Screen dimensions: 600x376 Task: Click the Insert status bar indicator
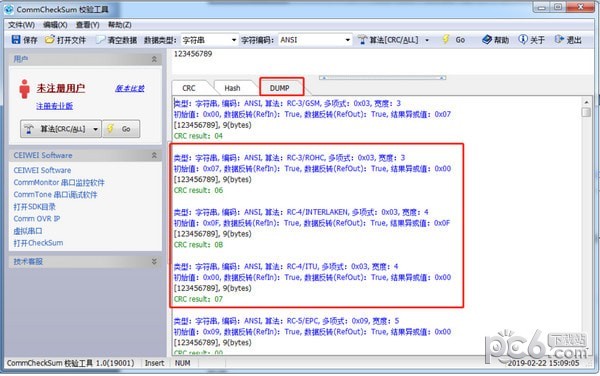click(154, 363)
